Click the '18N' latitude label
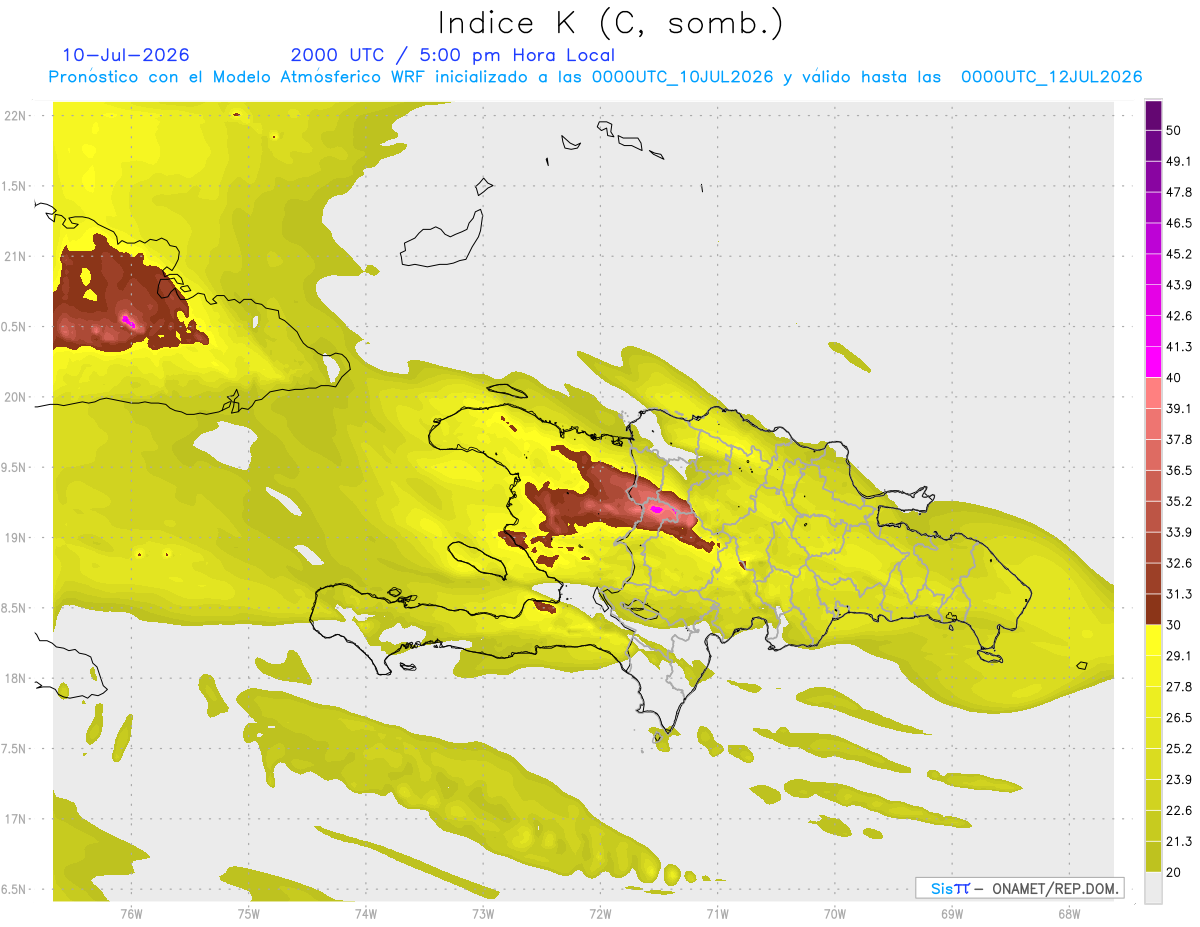Image resolution: width=1200 pixels, height=927 pixels. coord(16,679)
